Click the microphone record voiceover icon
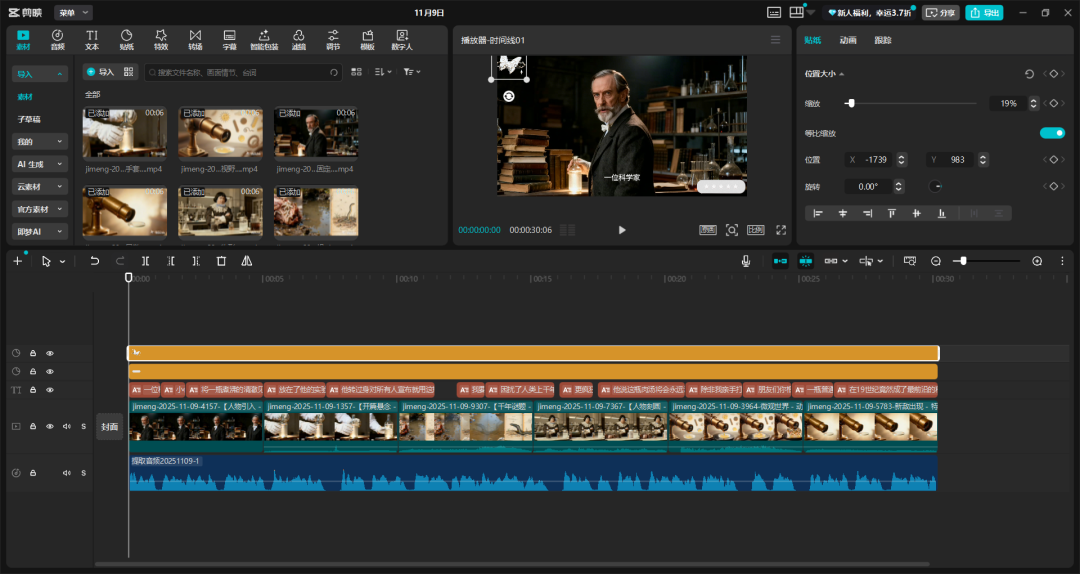This screenshot has width=1080, height=574. tap(746, 261)
